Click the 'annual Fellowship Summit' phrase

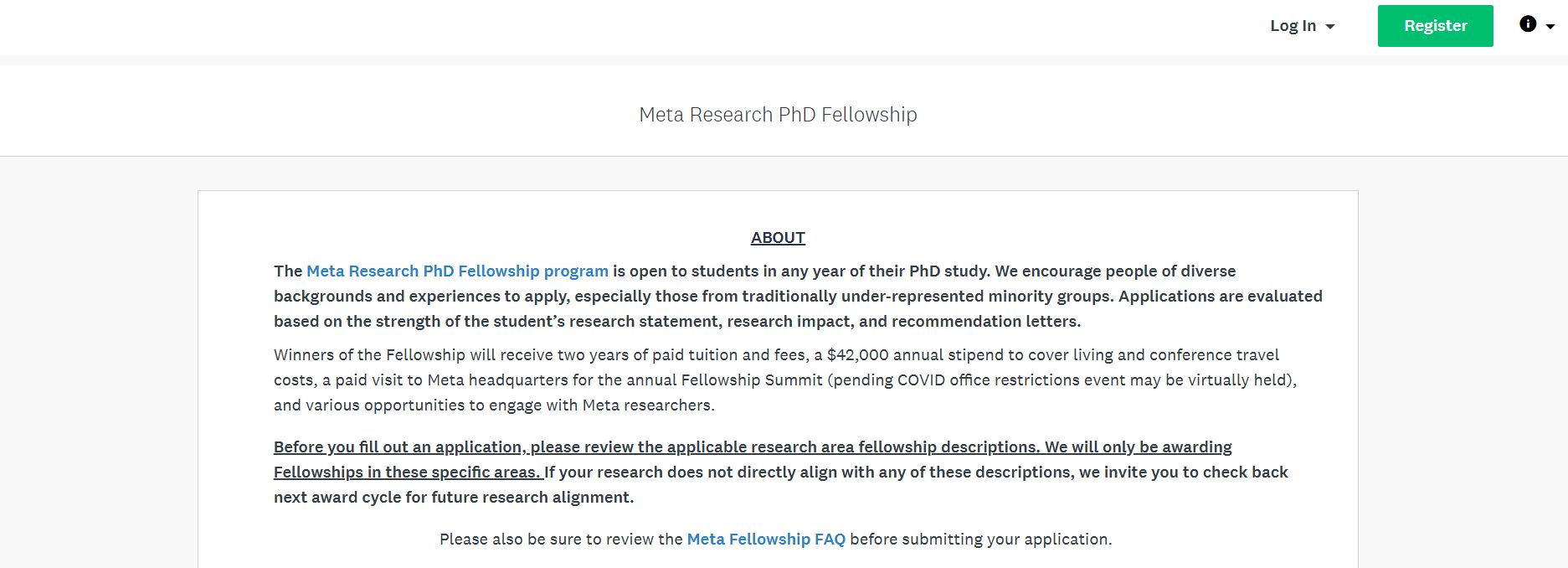pyautogui.click(x=724, y=380)
